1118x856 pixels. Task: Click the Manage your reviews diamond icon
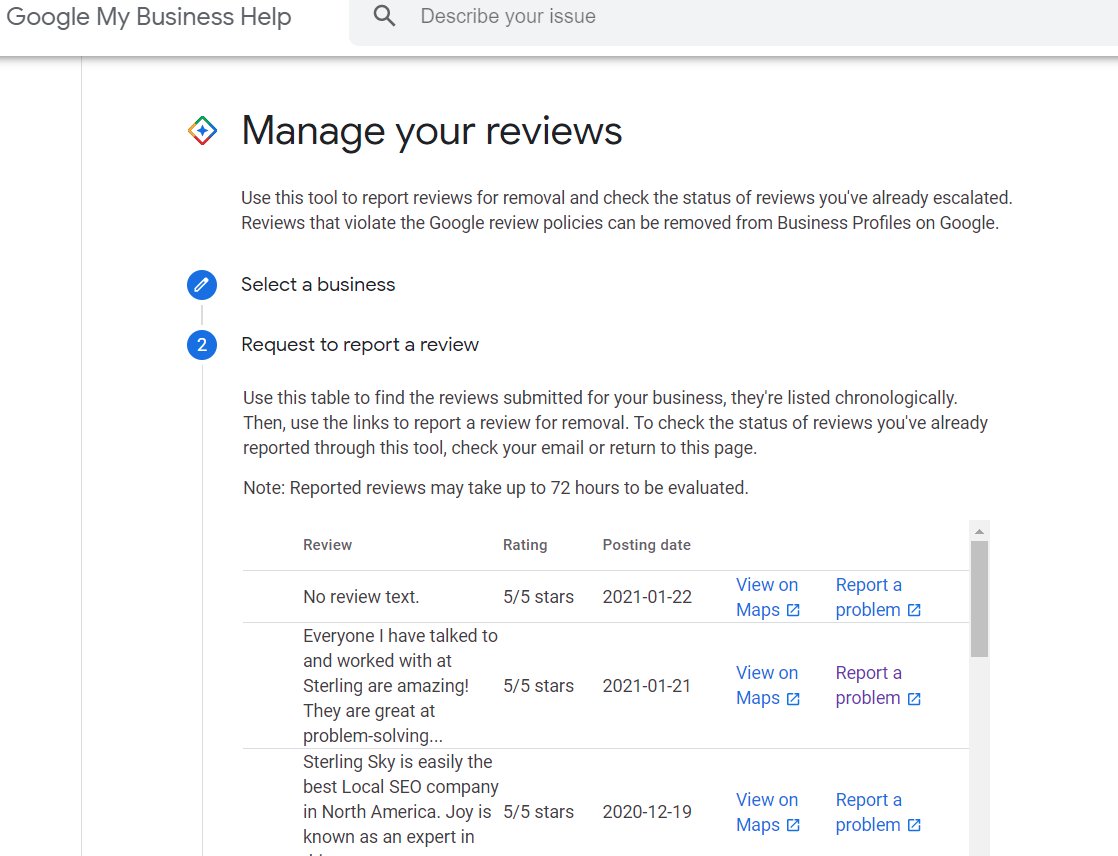click(201, 129)
